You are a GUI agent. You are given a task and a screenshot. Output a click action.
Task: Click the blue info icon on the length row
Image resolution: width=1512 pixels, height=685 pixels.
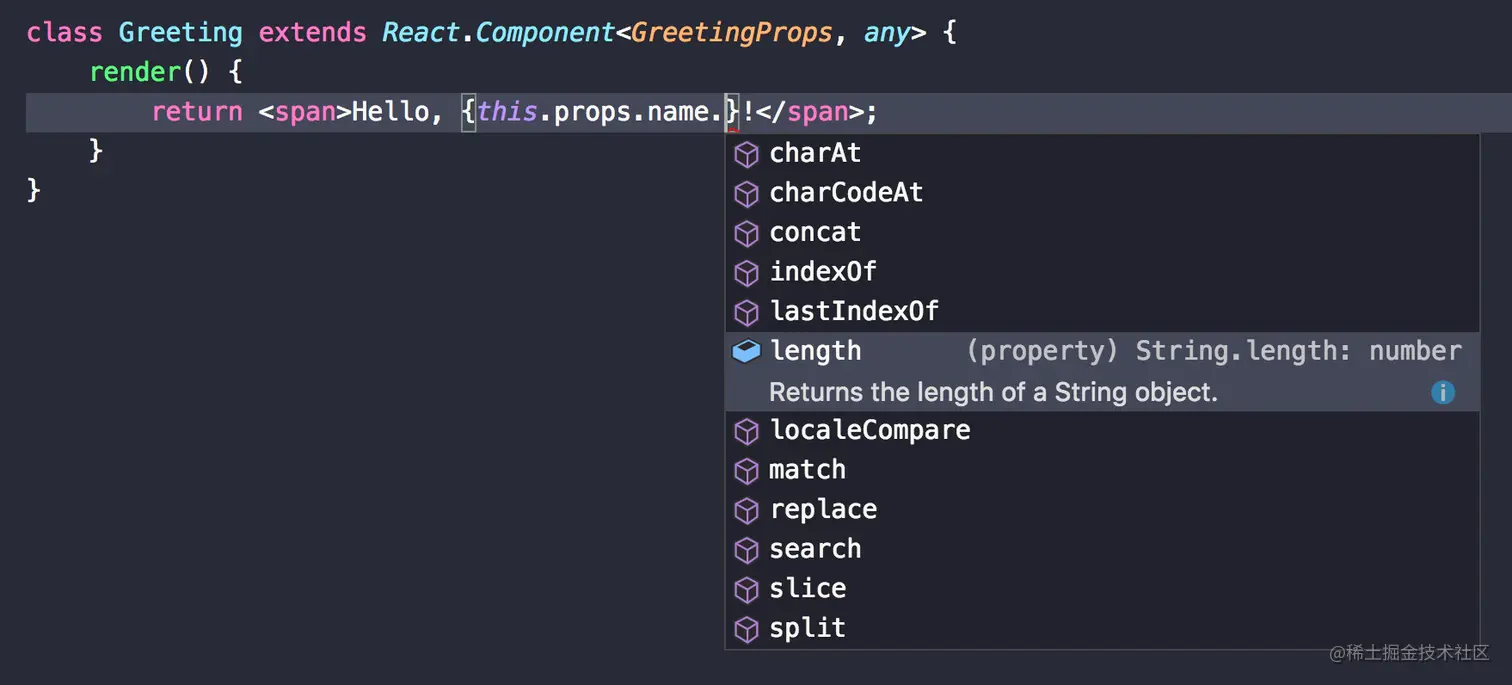[x=1443, y=392]
